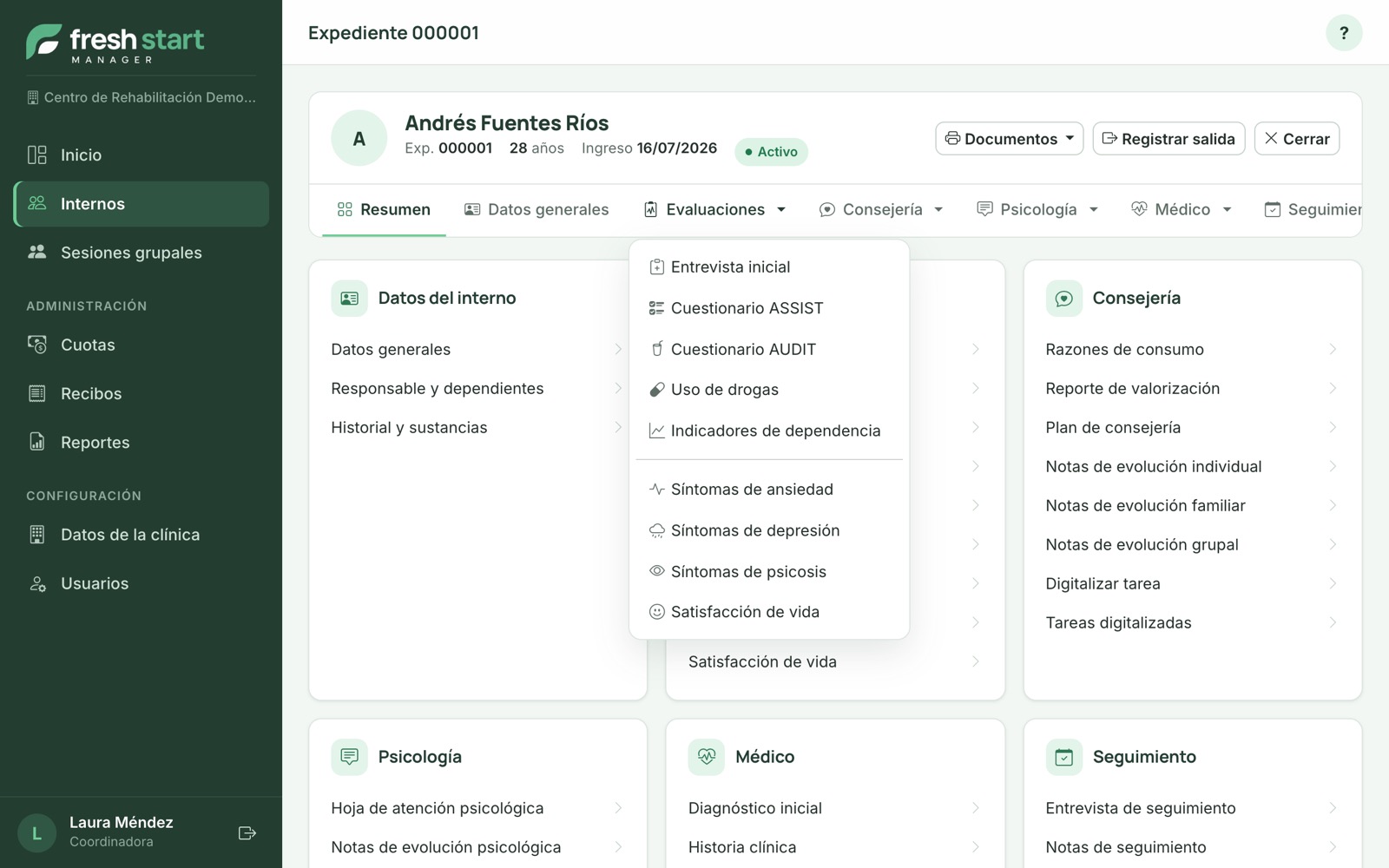Click the Cerrar button
The height and width of the screenshot is (868, 1389).
click(1297, 139)
